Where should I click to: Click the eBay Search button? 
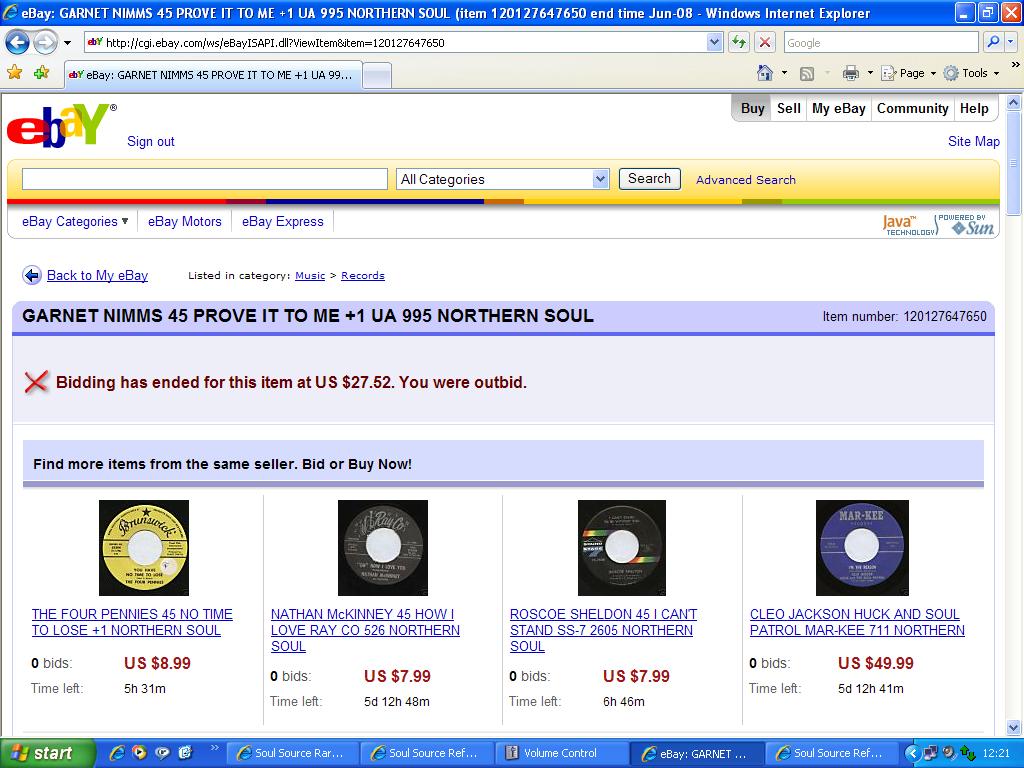[649, 179]
